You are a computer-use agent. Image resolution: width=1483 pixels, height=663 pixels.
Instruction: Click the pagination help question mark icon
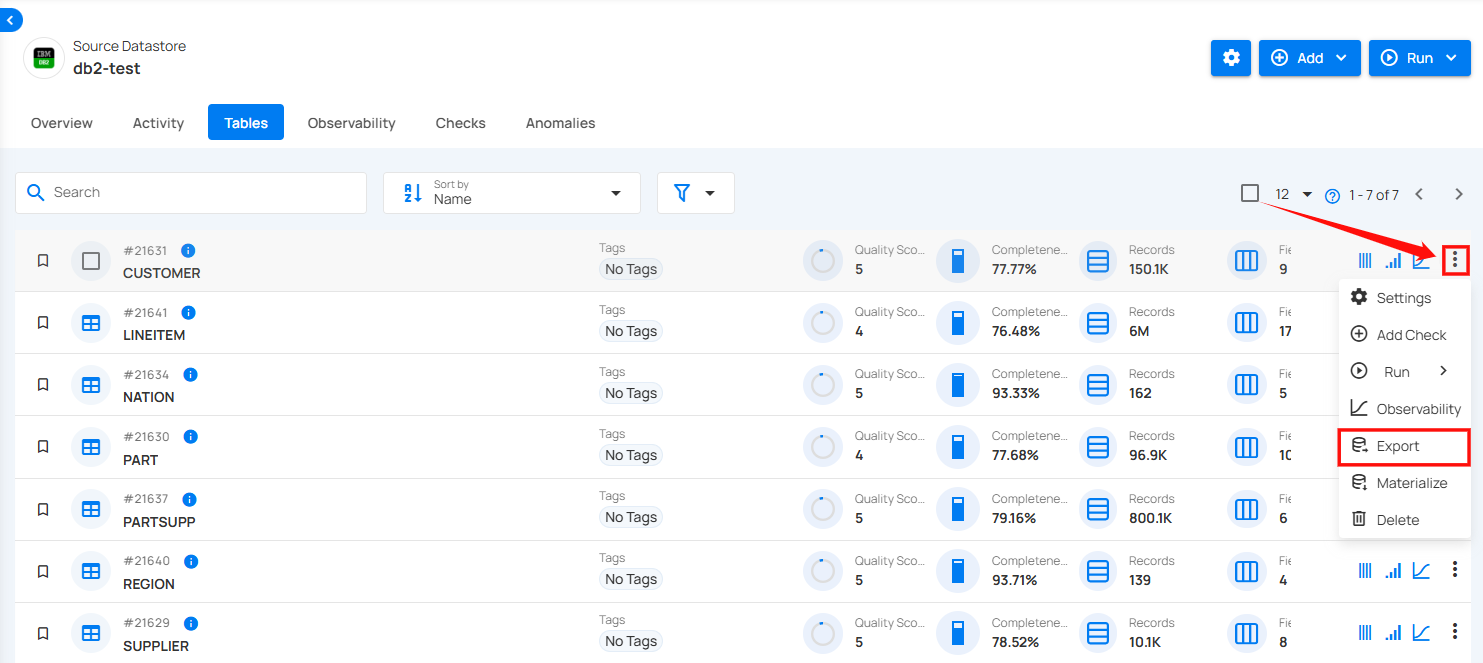tap(1332, 196)
